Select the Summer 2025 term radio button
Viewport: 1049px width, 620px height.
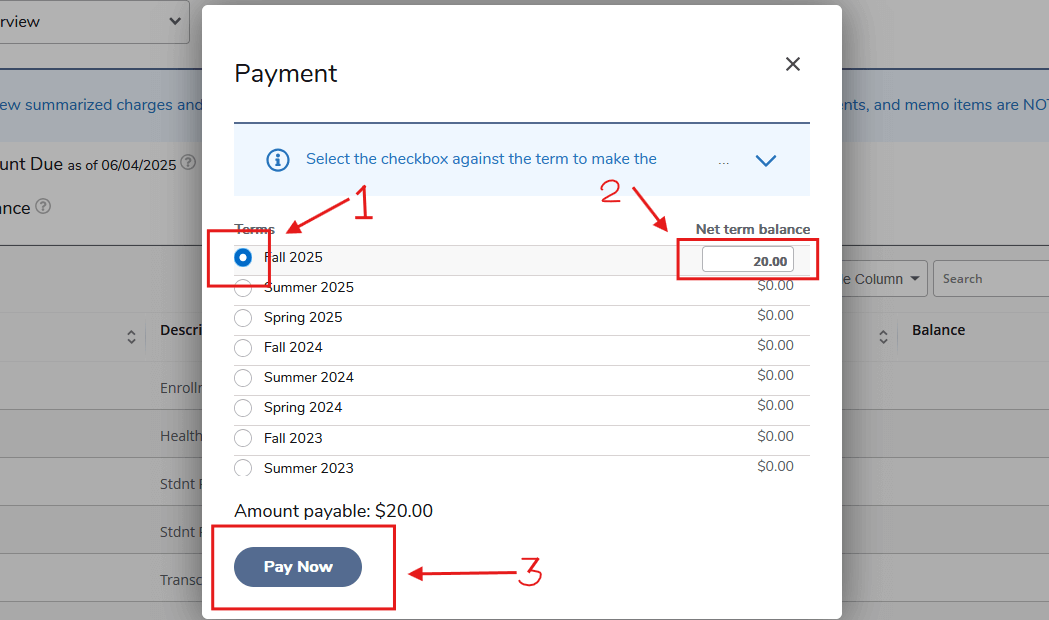click(243, 288)
